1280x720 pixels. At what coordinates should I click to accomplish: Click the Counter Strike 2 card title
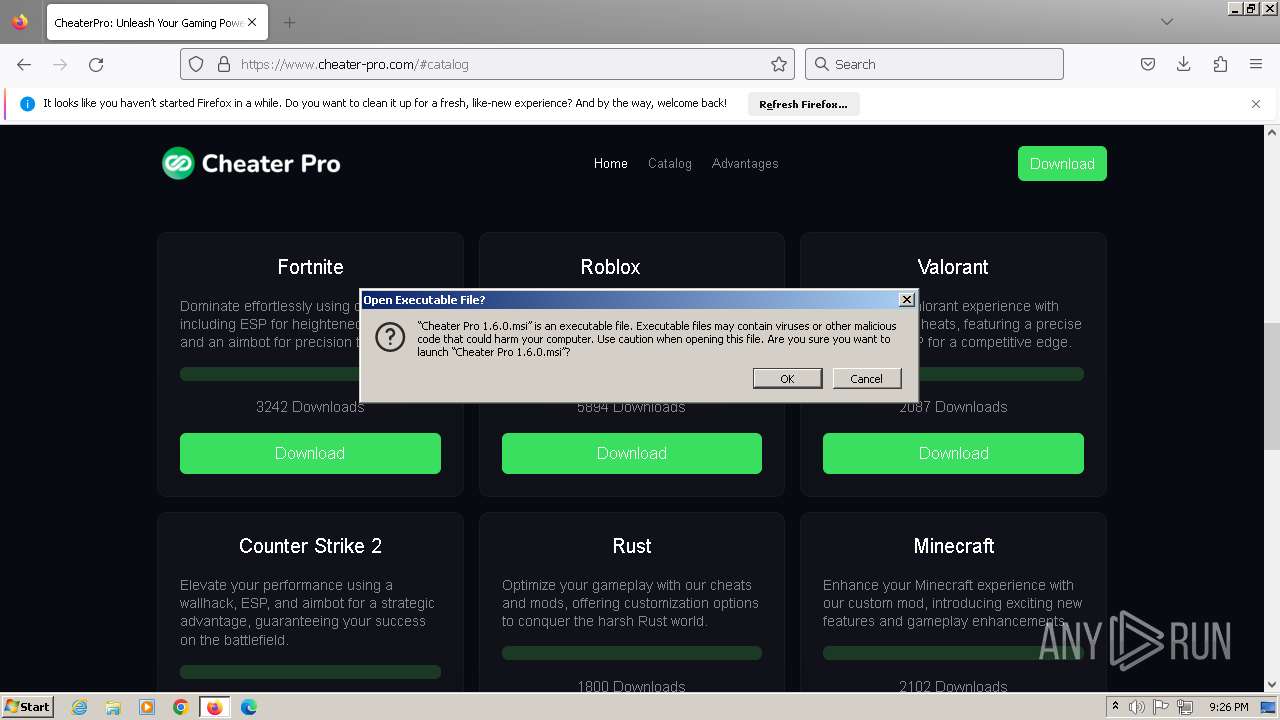tap(310, 546)
